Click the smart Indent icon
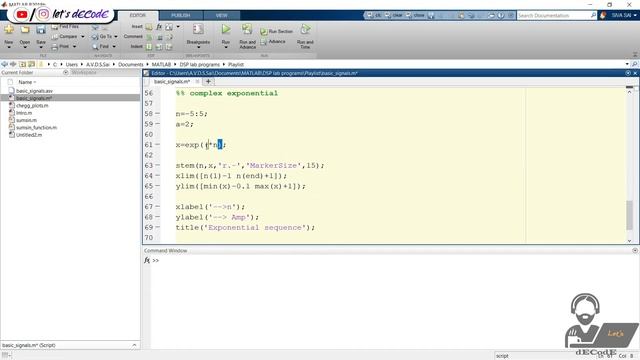This screenshot has width=640, height=360. 149,47
